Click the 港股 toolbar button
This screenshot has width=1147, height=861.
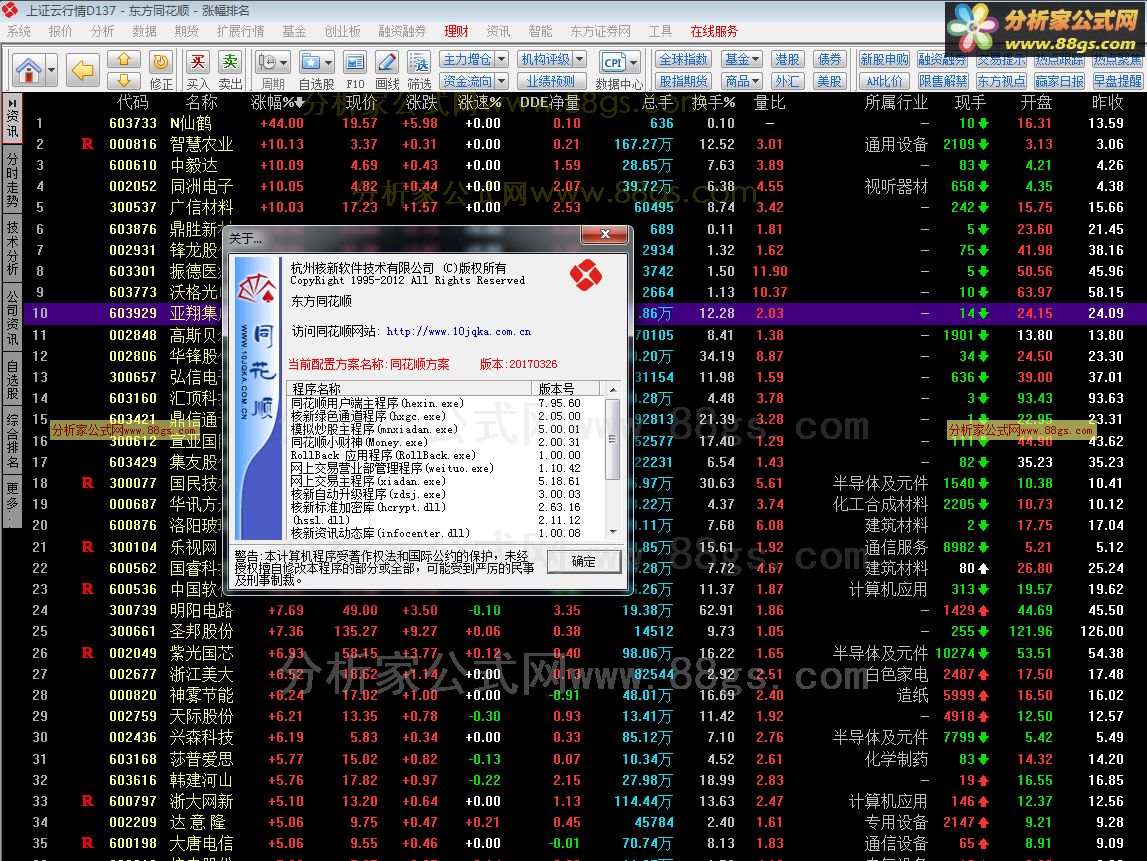pos(787,59)
